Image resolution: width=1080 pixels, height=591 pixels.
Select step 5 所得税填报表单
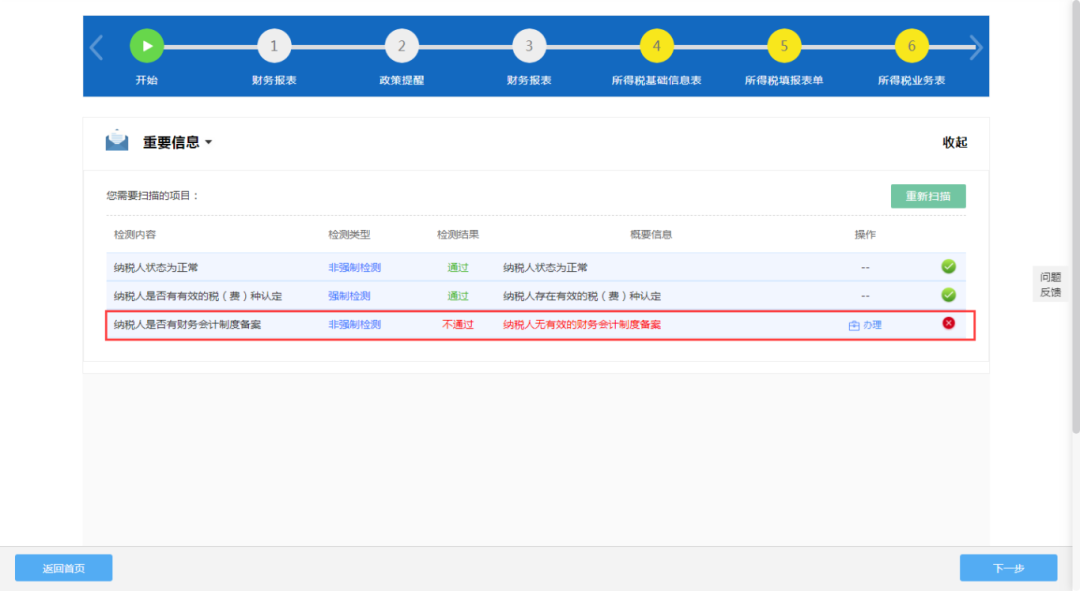point(784,46)
